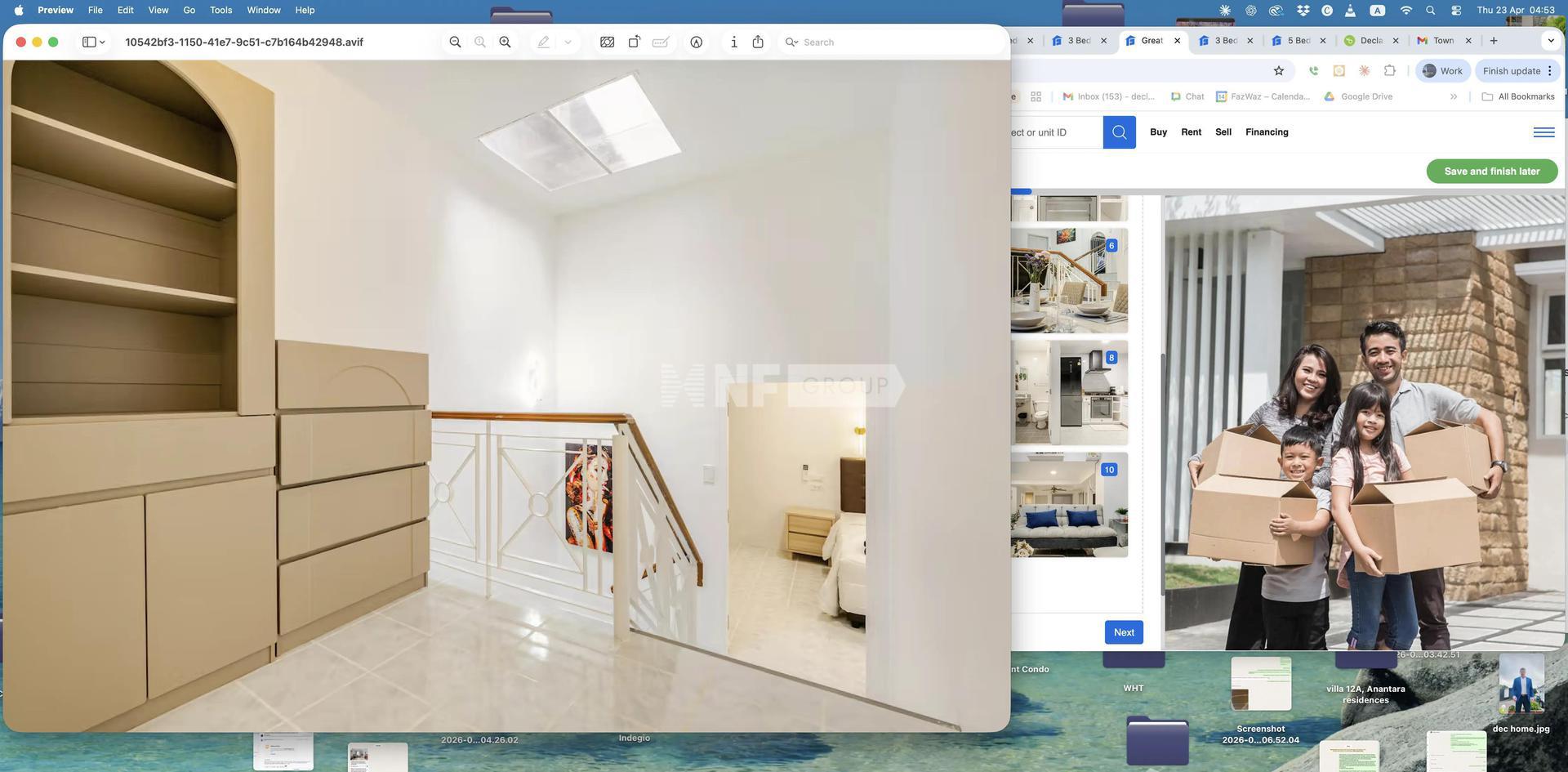
Task: Zoom out the image in Preview
Action: click(455, 42)
